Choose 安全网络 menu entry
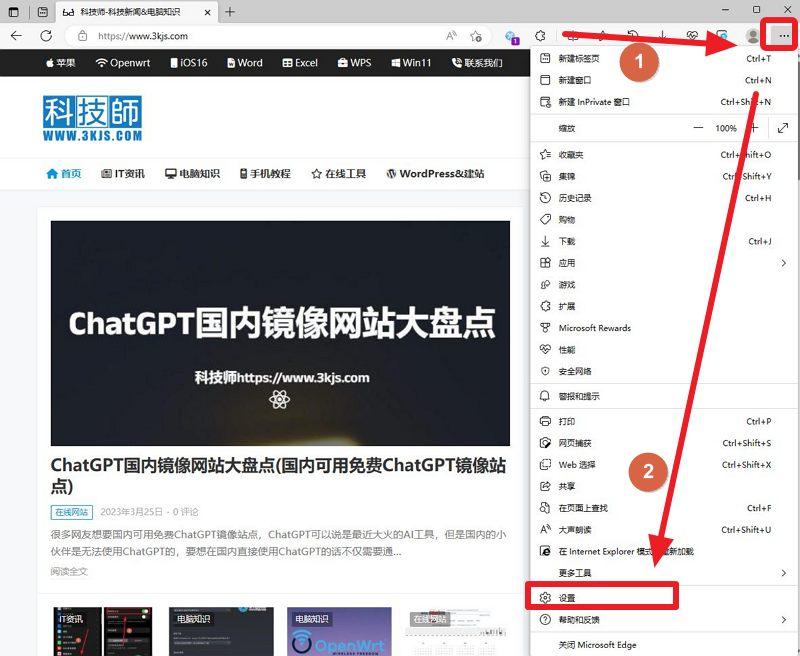 click(x=663, y=371)
